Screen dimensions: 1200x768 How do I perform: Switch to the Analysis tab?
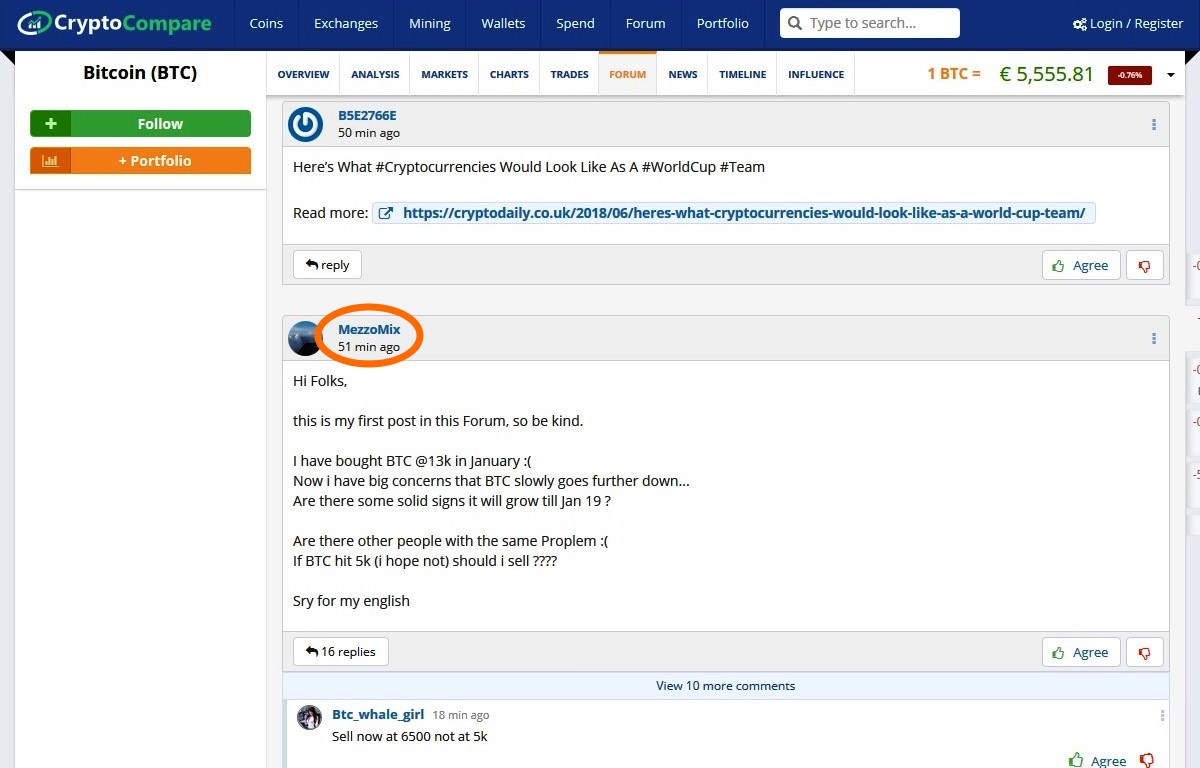[375, 74]
